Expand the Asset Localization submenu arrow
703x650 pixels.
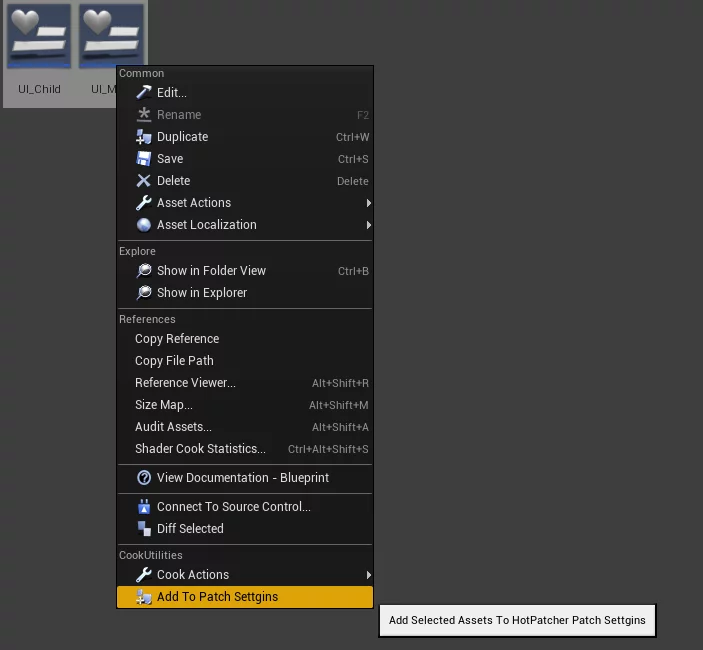pos(368,225)
